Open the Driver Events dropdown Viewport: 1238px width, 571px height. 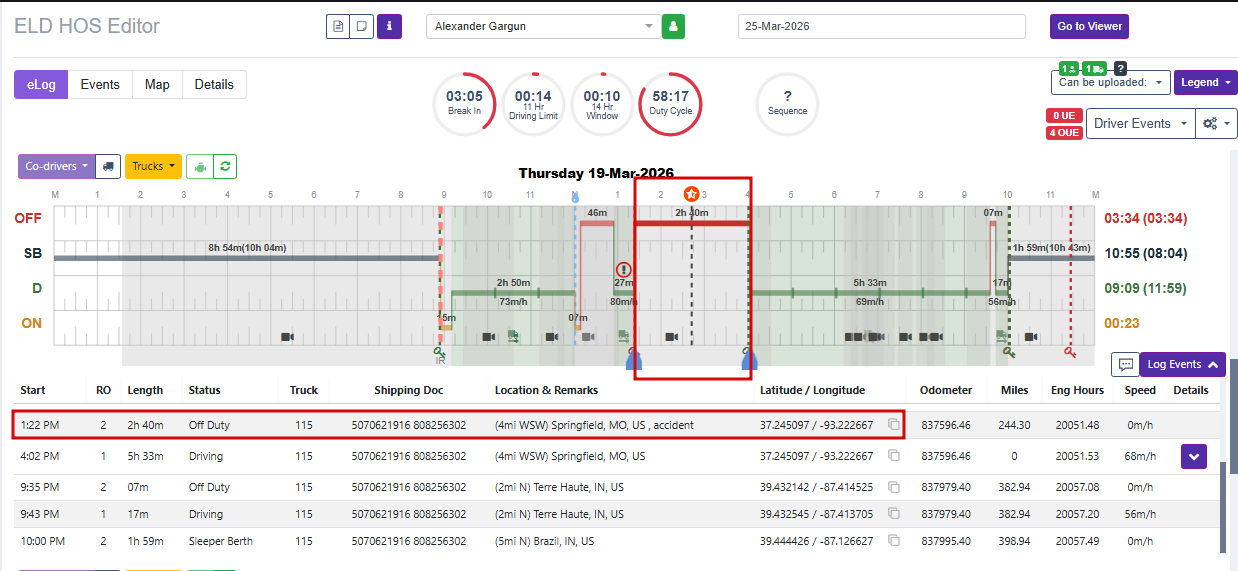click(x=1140, y=123)
